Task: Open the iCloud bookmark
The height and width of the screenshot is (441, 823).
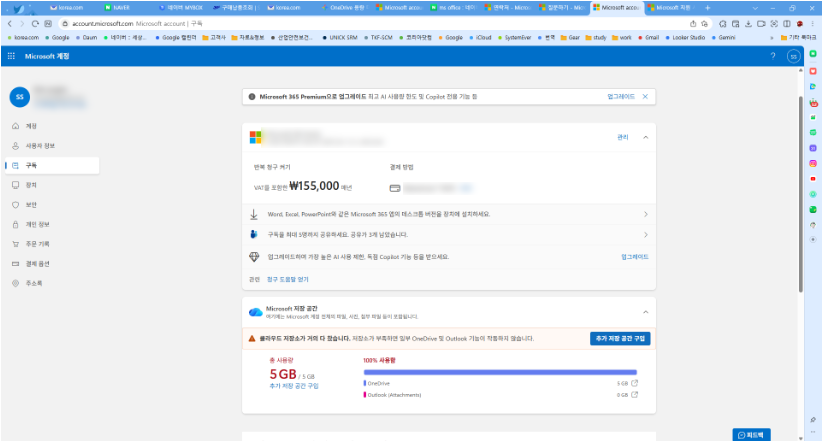Action: pos(480,38)
